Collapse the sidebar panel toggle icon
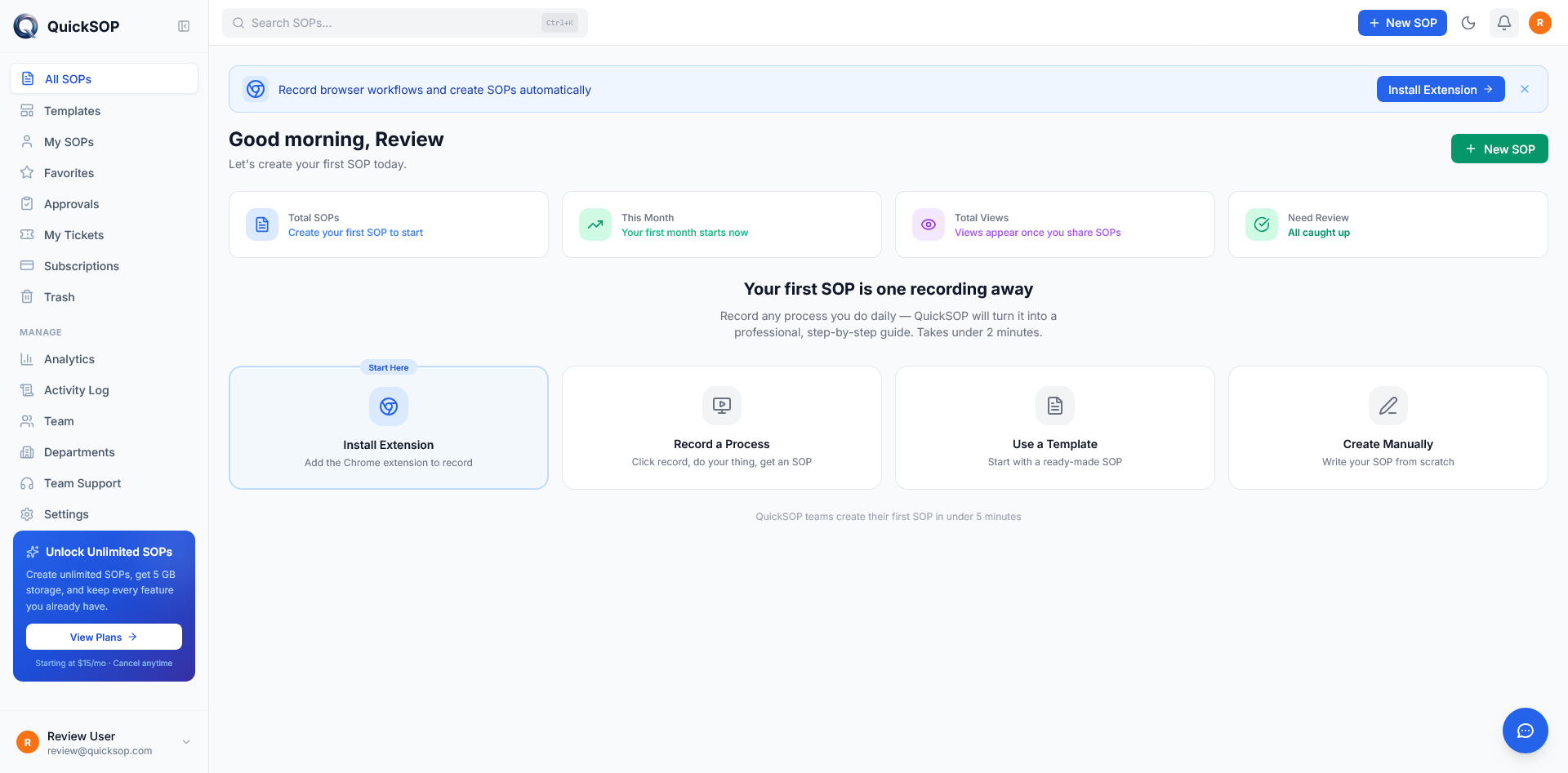 [x=184, y=26]
